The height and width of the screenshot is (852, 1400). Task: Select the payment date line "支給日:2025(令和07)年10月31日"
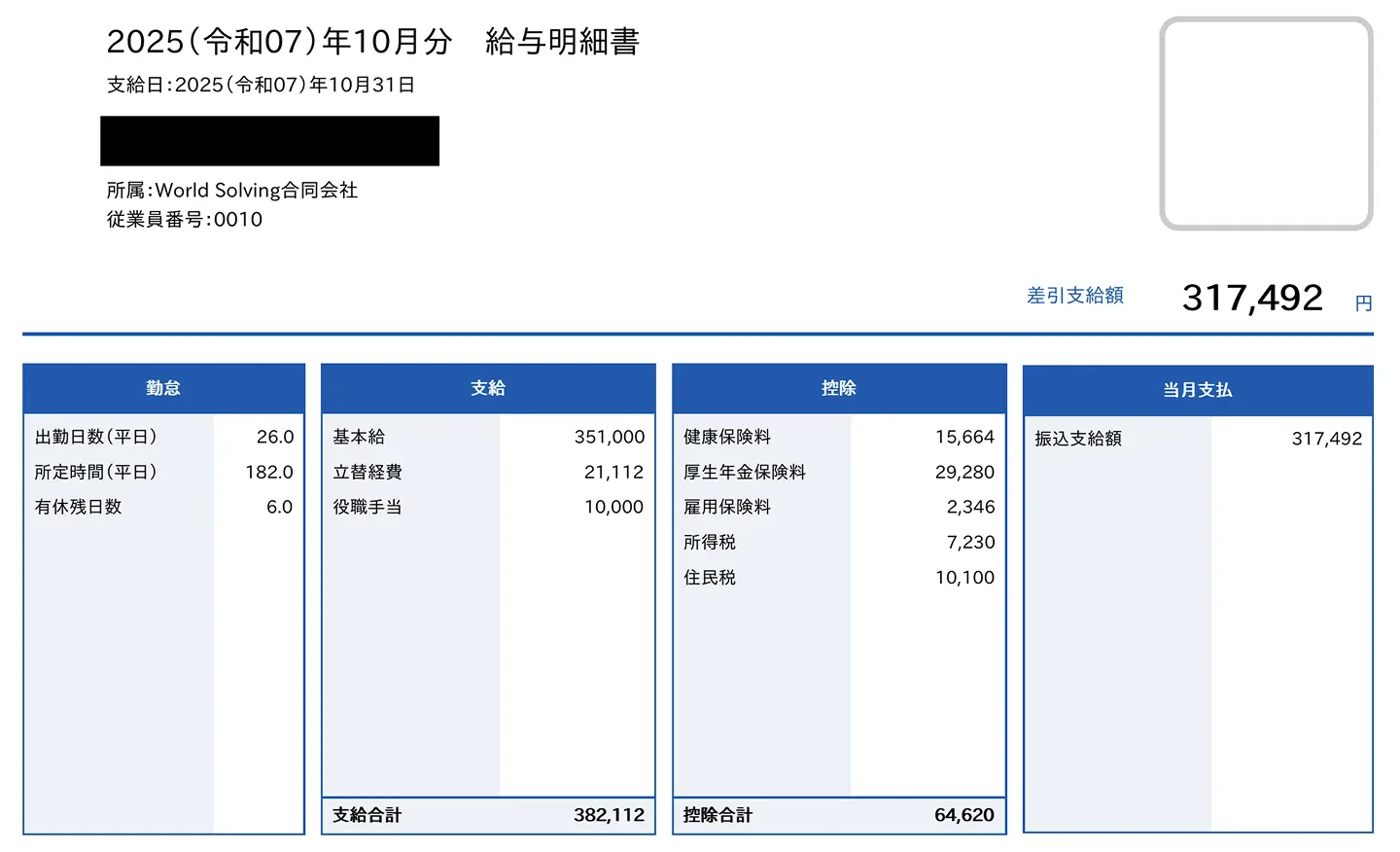[x=261, y=85]
